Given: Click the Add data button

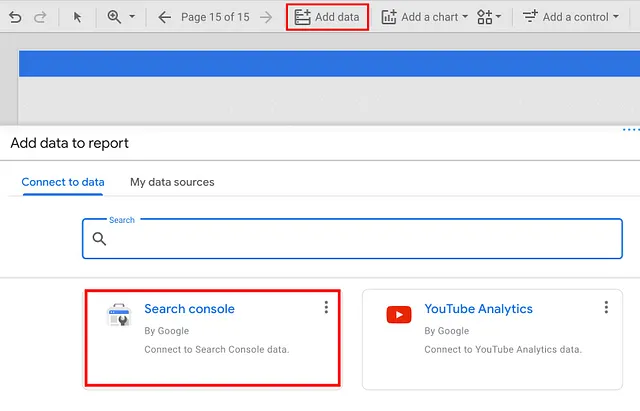Looking at the screenshot, I should [327, 17].
